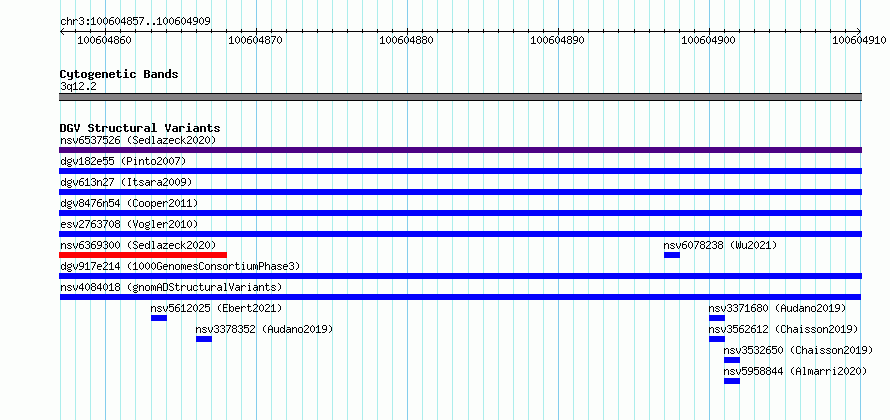Image resolution: width=890 pixels, height=420 pixels.
Task: Click the blue dgv8476n54 variant bar
Action: [x=460, y=213]
